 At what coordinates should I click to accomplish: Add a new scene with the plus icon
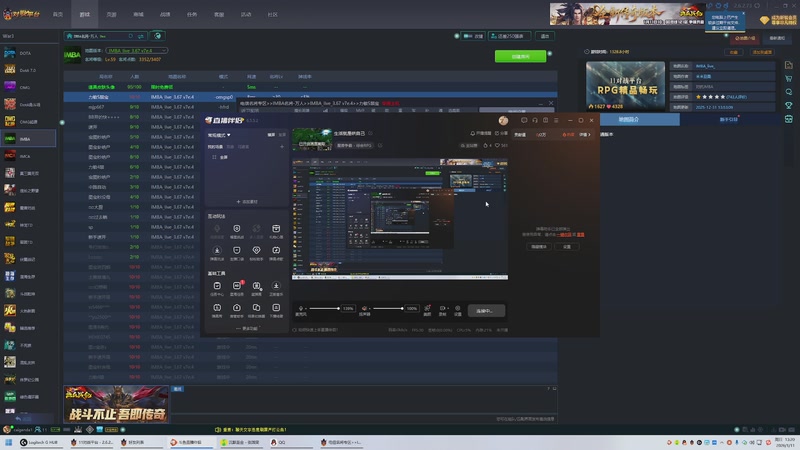[x=282, y=147]
